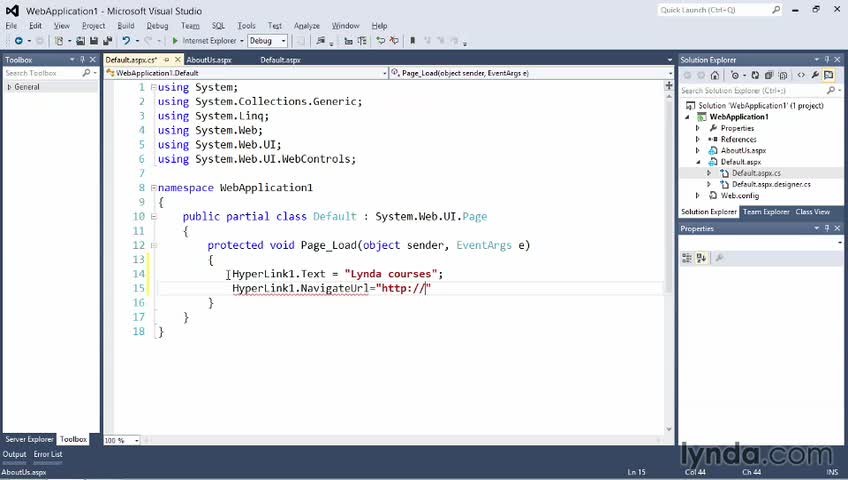Click the Collapse All icon in Solution Explorer
848x480 pixels.
coord(768,75)
